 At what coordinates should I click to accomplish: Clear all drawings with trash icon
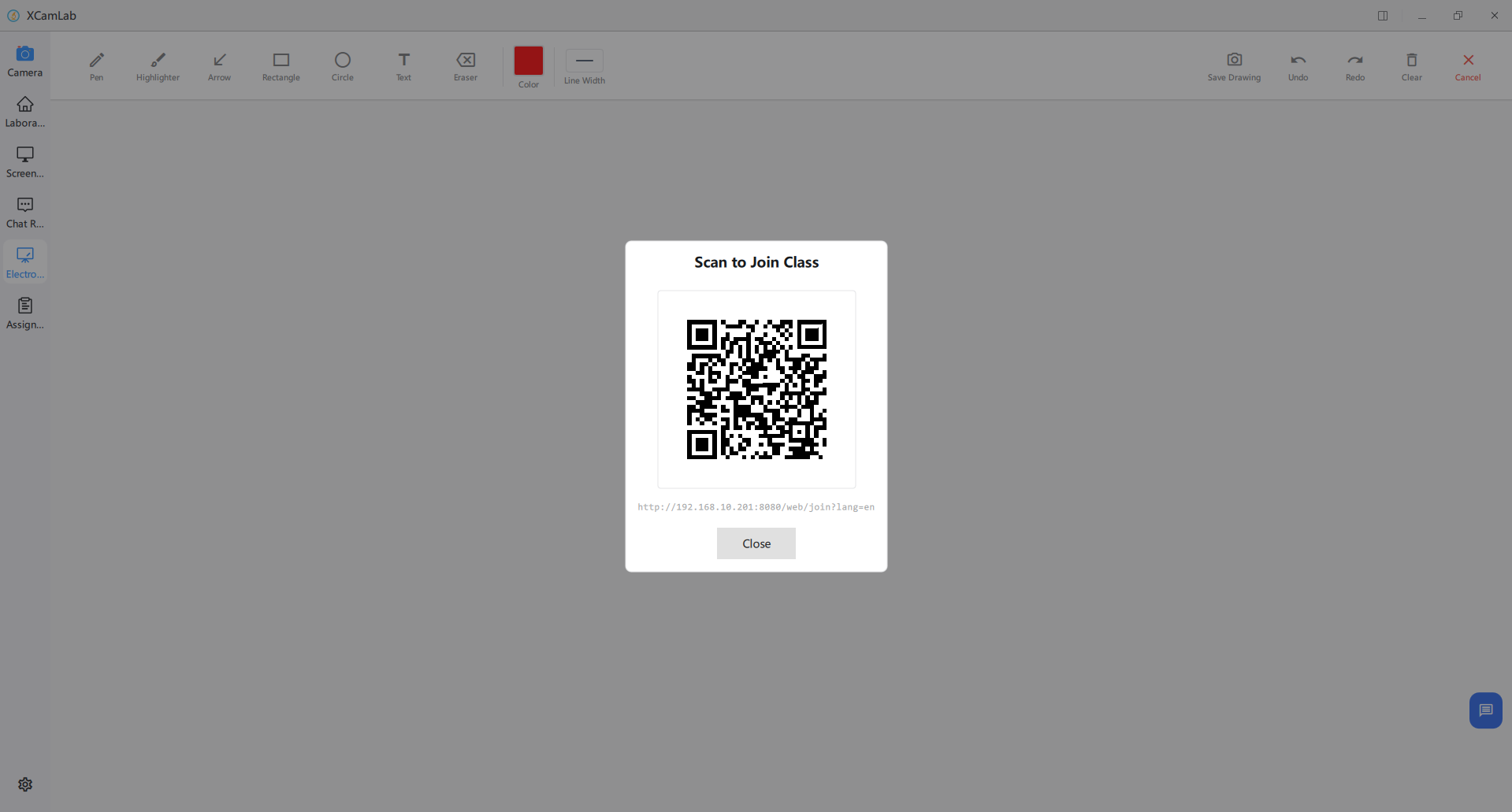[x=1411, y=66]
